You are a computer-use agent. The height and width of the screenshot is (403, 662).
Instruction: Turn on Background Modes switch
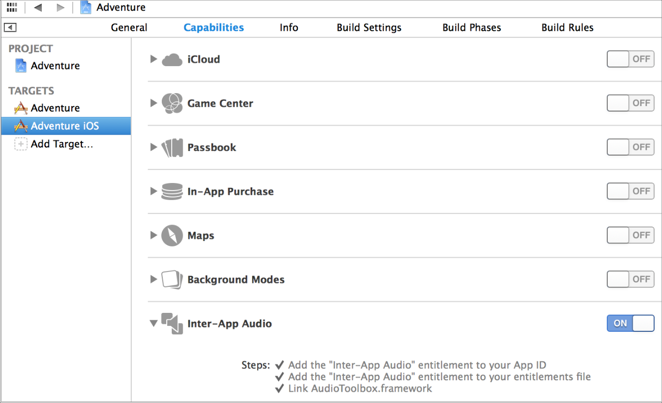coord(631,279)
